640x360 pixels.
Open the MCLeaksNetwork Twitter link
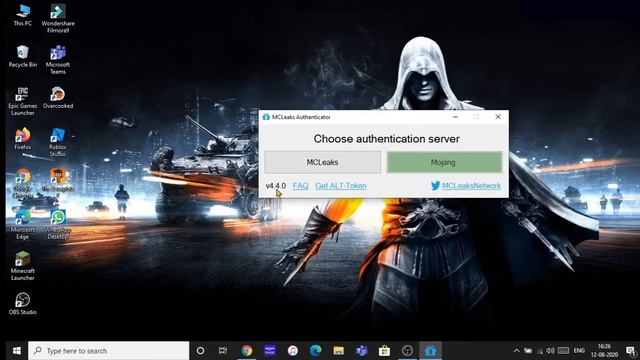point(471,186)
